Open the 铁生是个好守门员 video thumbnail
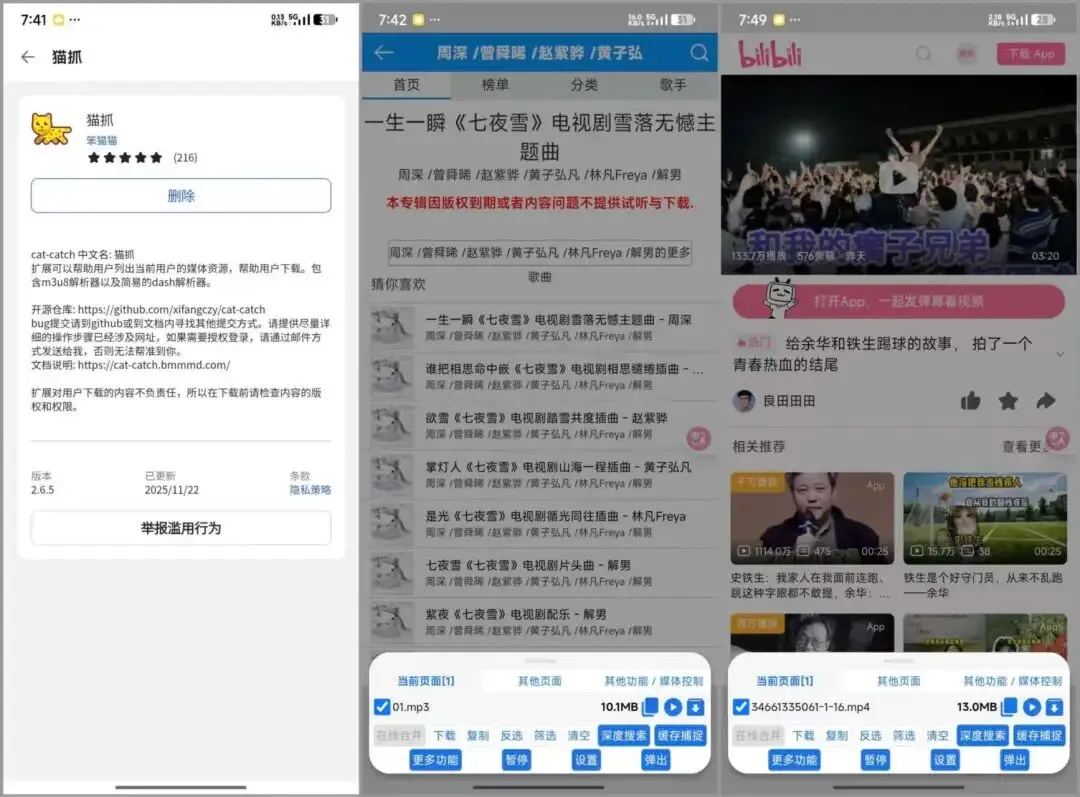 point(985,518)
